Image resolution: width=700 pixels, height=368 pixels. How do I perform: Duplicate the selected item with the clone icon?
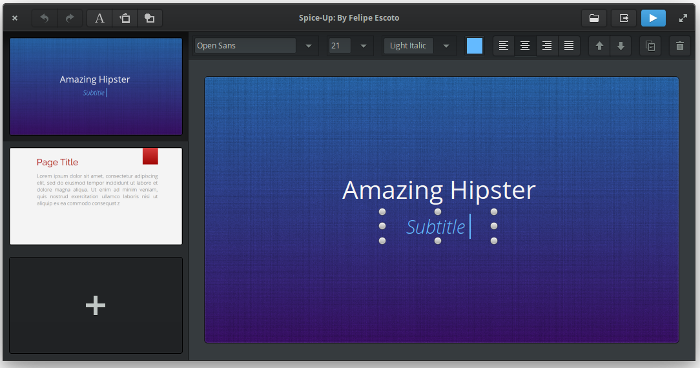[650, 46]
